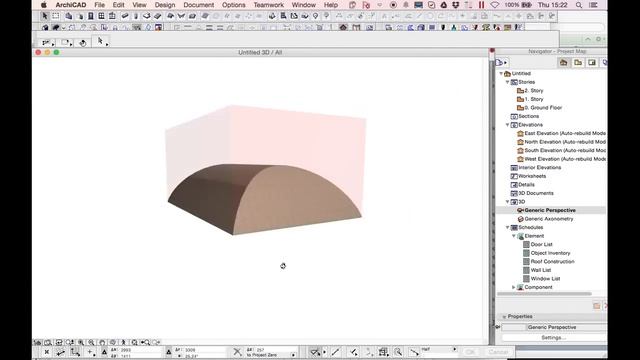640x360 pixels.
Task: Open the 3D Documents item
Action: (536, 193)
